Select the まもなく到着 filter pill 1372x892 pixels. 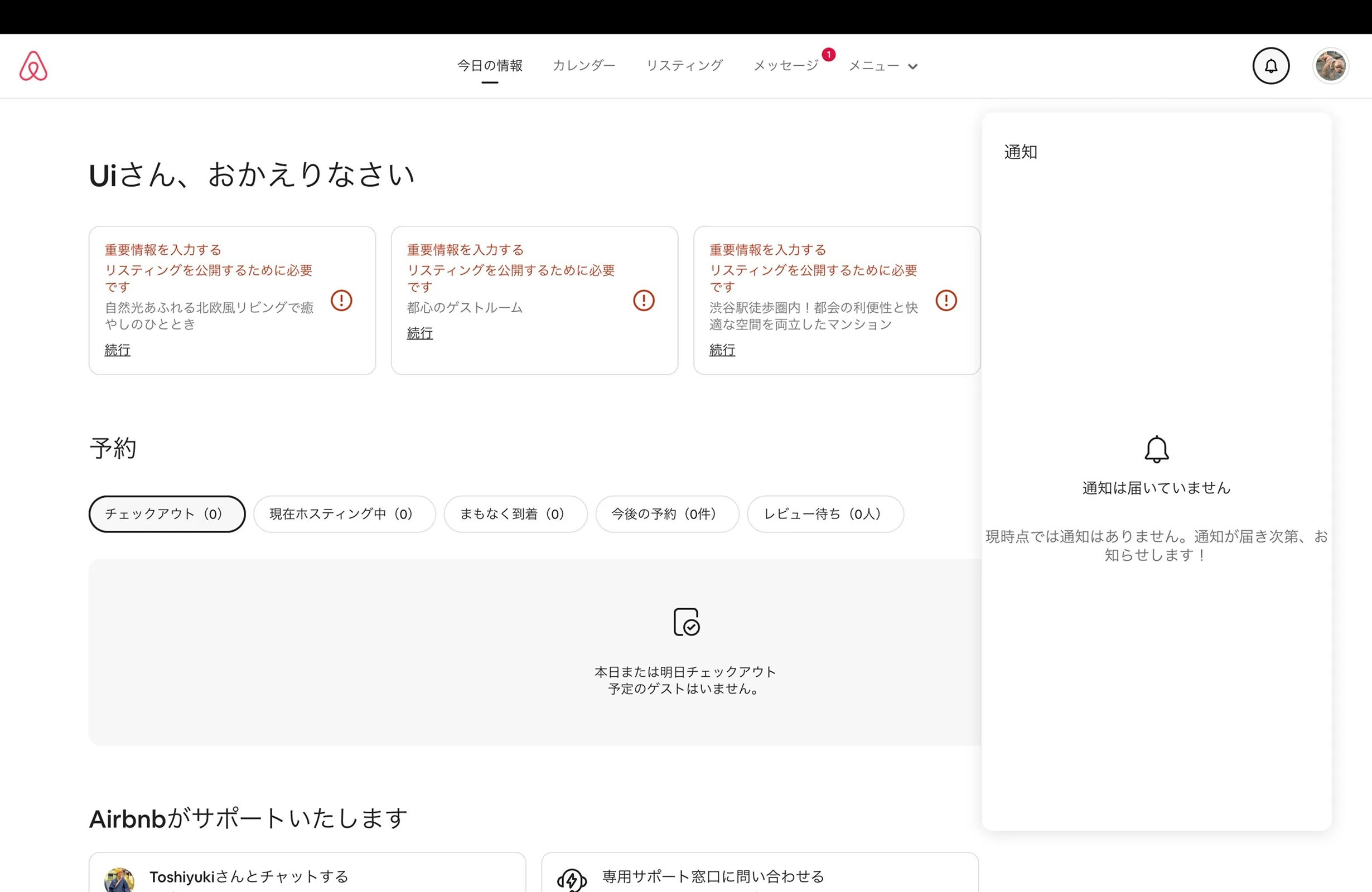coord(515,514)
